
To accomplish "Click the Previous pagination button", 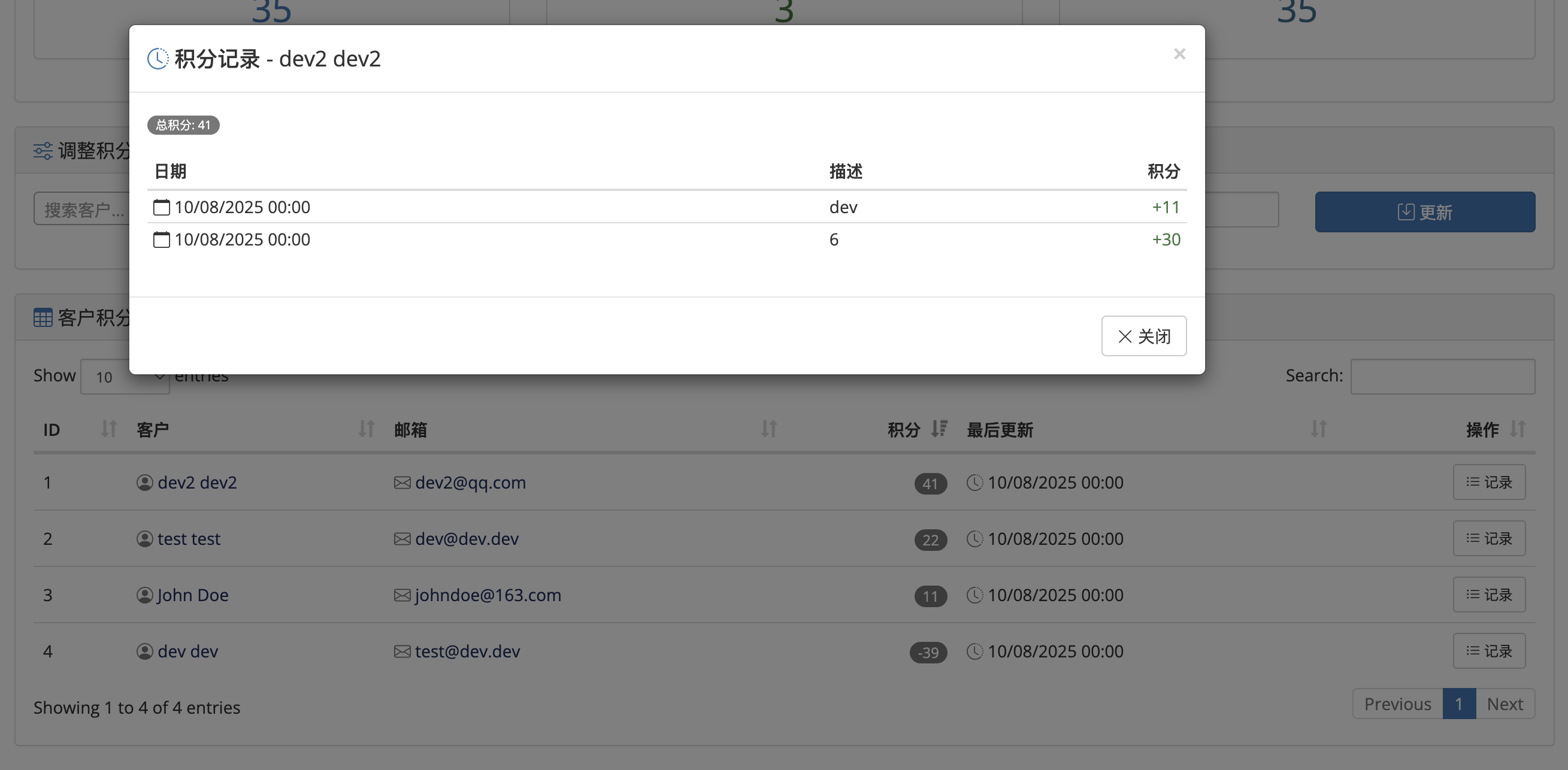I will pyautogui.click(x=1397, y=704).
